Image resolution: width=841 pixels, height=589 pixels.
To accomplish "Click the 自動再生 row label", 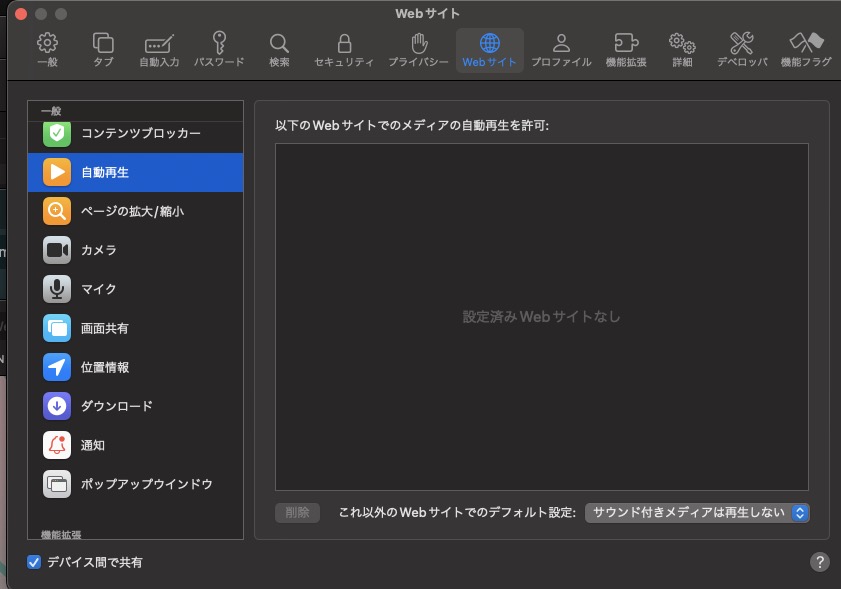I will pyautogui.click(x=105, y=172).
